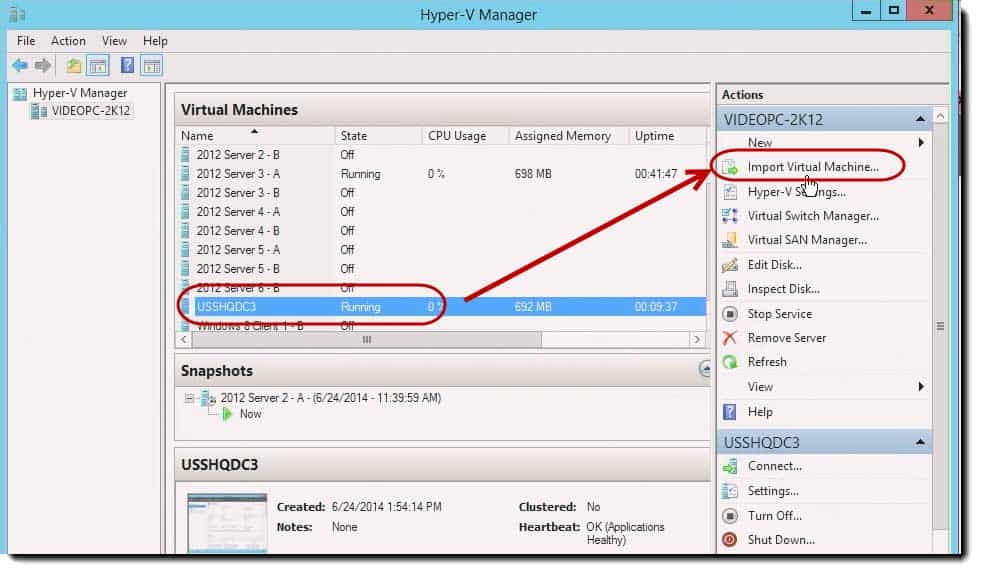
Task: Select the 2012 Server 3 - B row
Action: click(442, 193)
